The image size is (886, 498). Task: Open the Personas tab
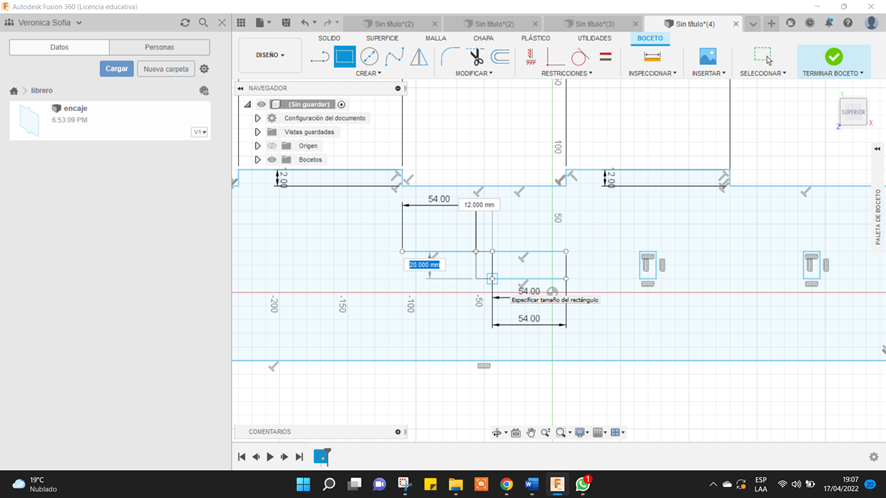coord(159,47)
